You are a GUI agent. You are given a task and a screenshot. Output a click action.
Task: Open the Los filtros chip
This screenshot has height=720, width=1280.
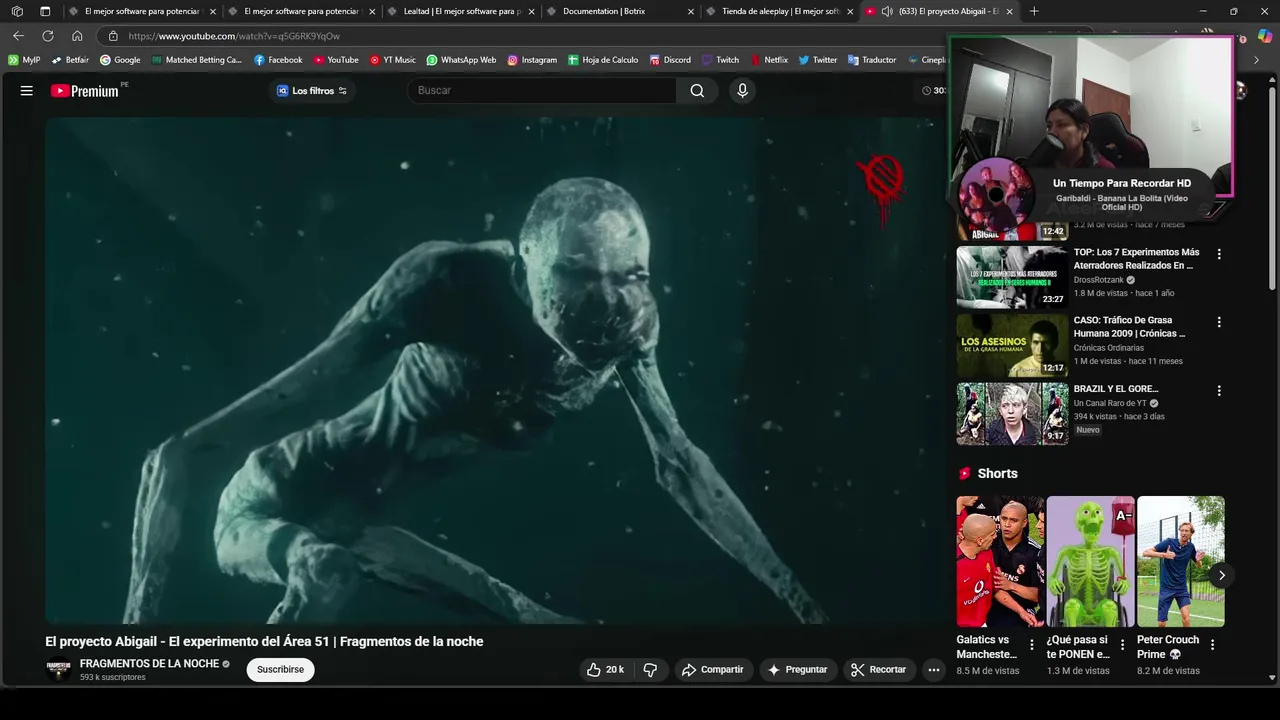pyautogui.click(x=312, y=91)
